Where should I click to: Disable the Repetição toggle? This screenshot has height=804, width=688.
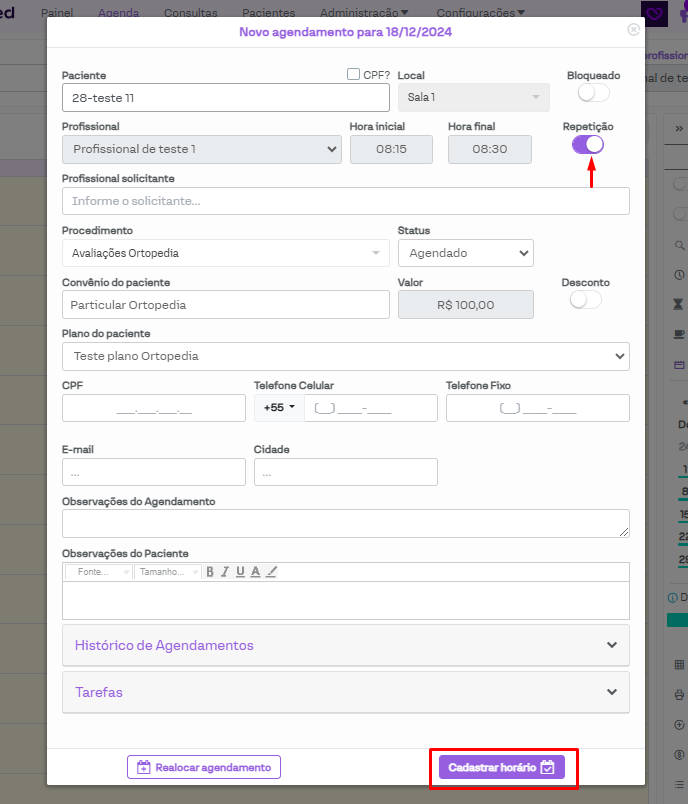[x=588, y=144]
